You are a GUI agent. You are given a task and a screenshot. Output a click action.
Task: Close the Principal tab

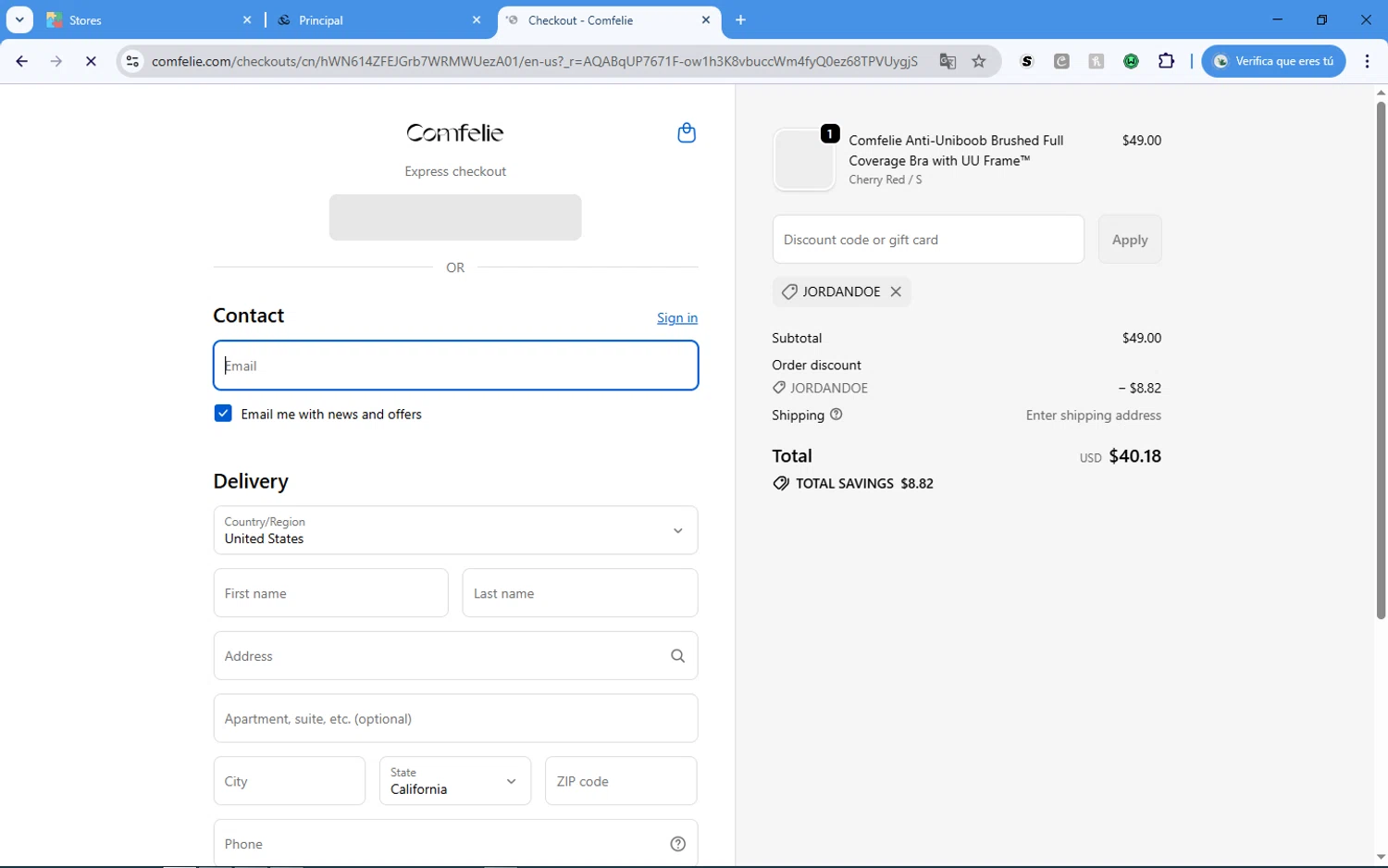point(477,19)
